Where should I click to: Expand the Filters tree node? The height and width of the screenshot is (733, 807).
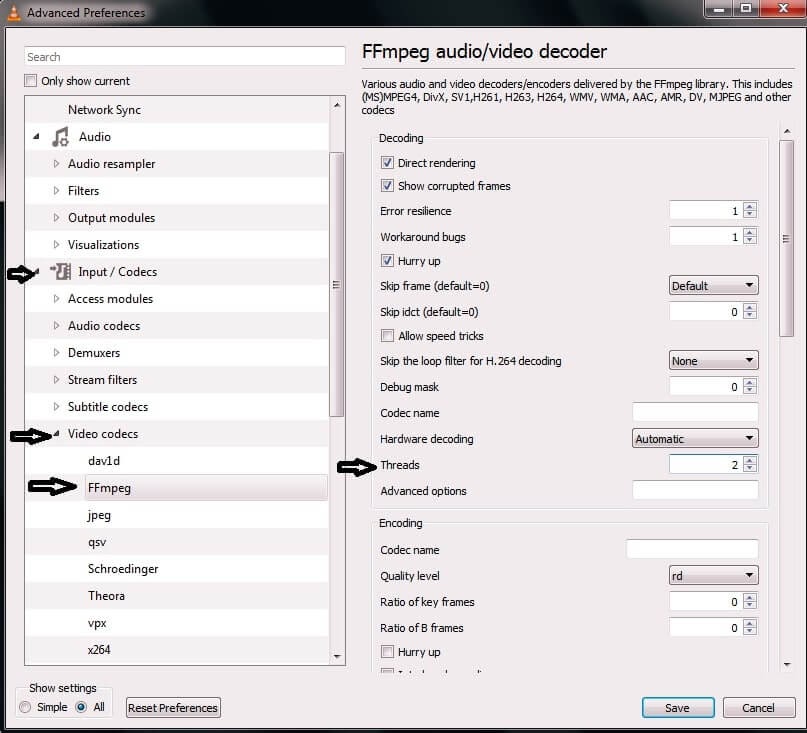tap(56, 190)
